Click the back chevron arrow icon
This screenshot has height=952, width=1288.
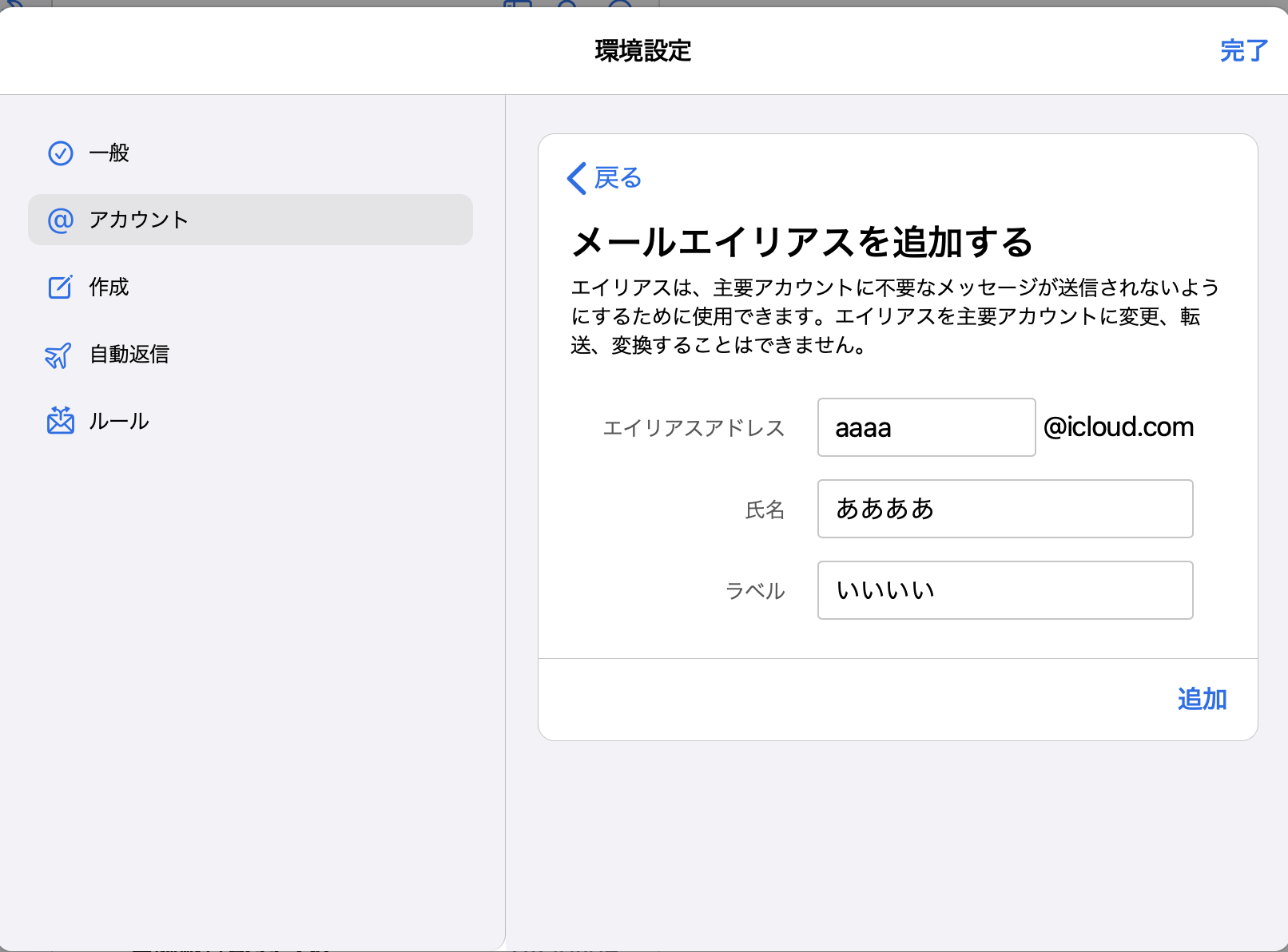coord(576,178)
